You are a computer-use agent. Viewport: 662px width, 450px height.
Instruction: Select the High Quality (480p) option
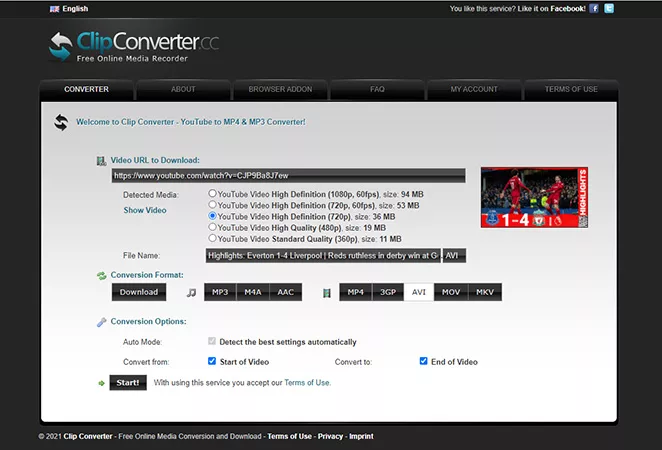click(212, 227)
